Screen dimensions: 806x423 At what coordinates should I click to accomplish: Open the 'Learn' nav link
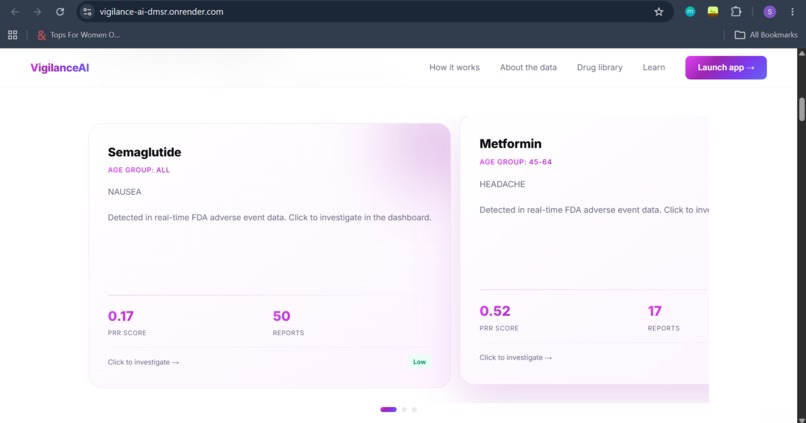coord(653,67)
